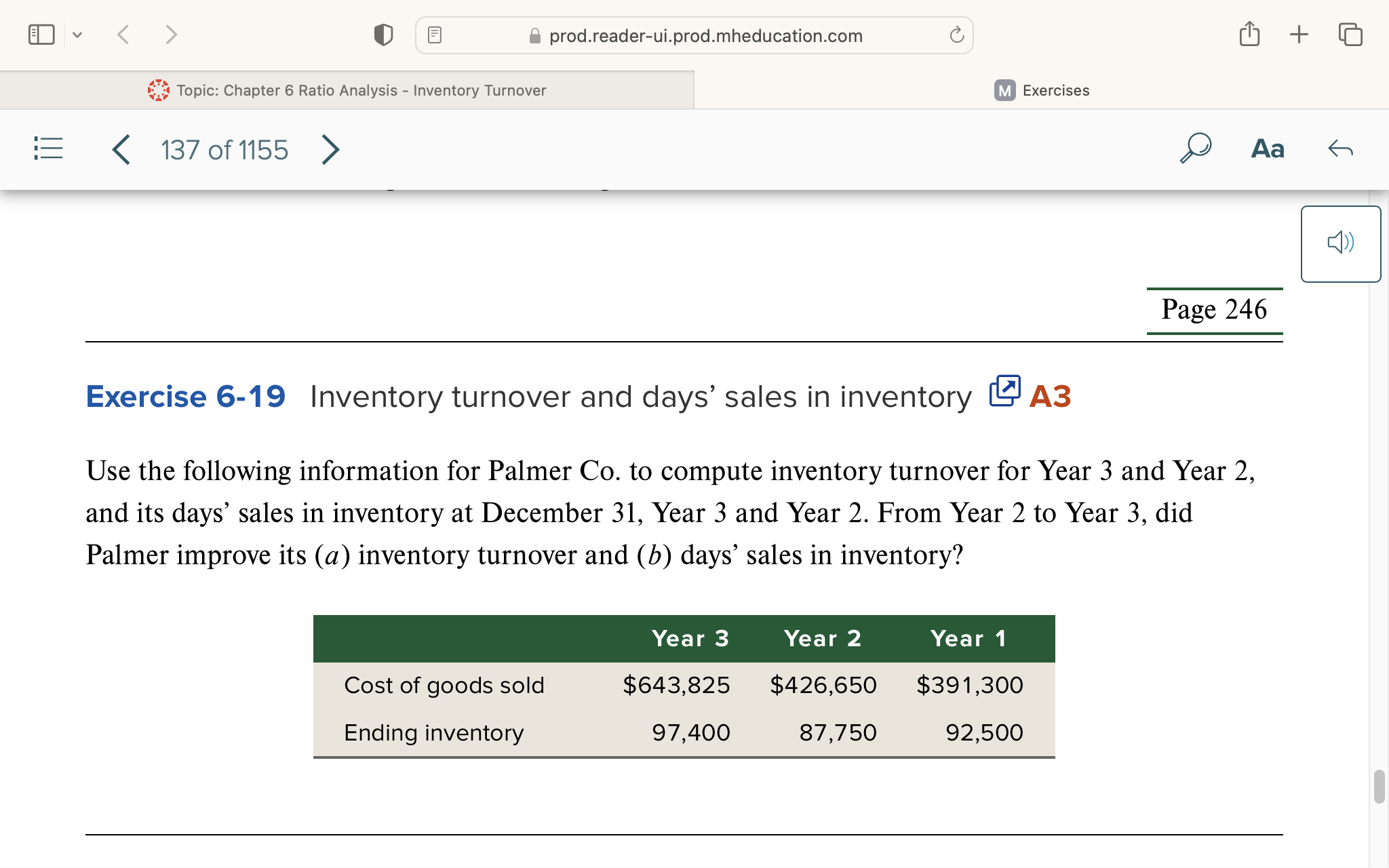Open the Exercise 6-19 pop-out icon
The width and height of the screenshot is (1389, 868).
1004,391
